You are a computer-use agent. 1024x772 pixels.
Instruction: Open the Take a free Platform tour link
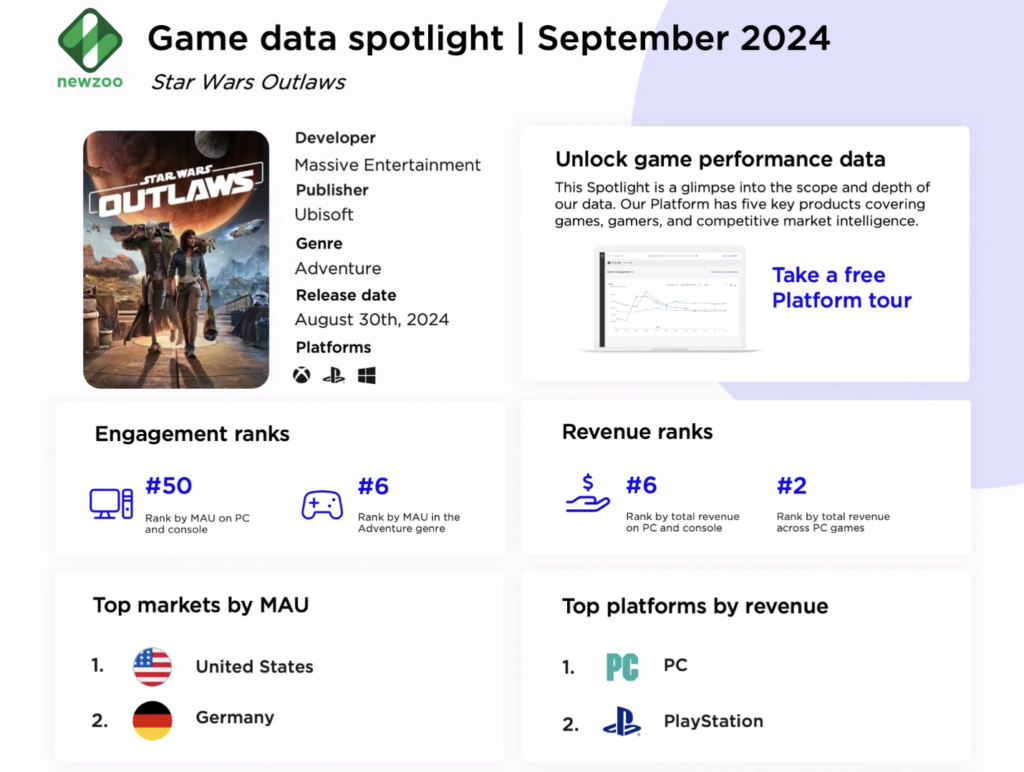click(841, 288)
